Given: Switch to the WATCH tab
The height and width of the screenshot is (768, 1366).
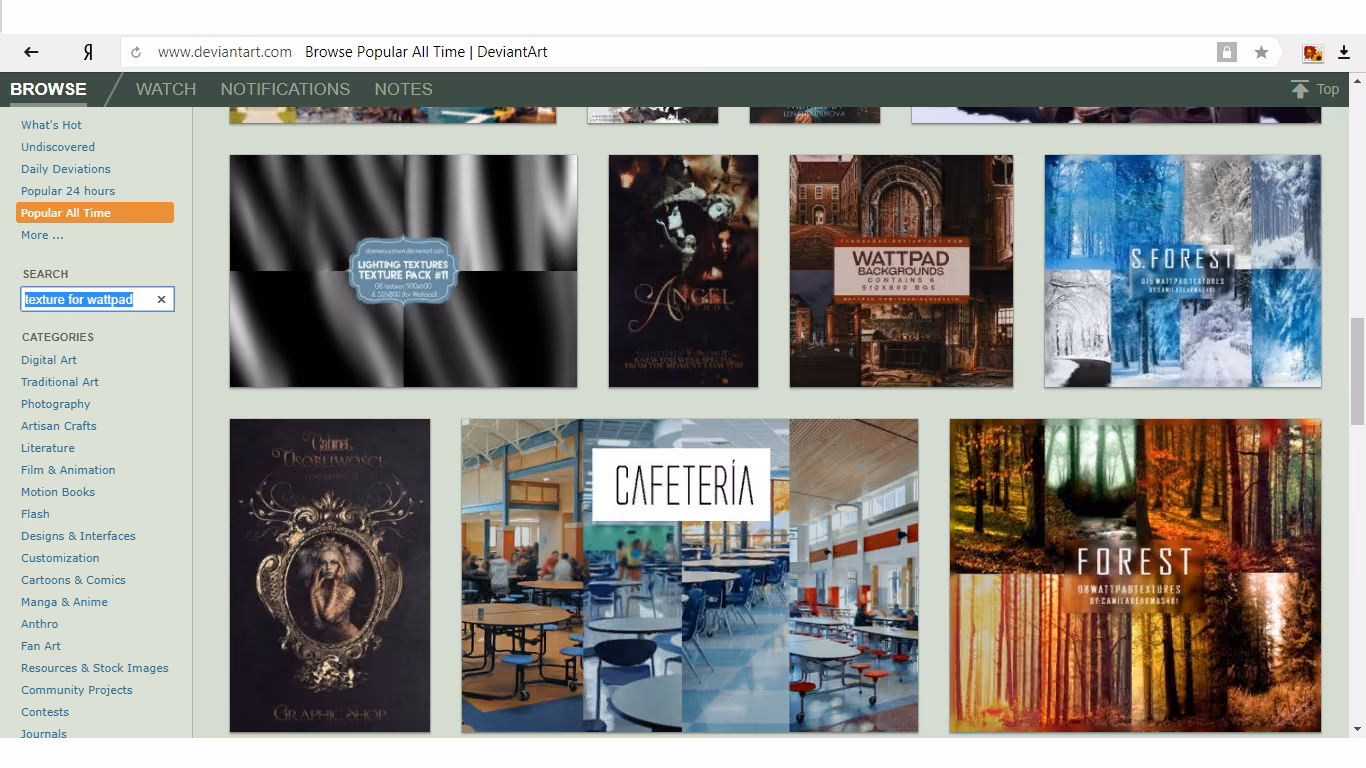Looking at the screenshot, I should point(166,89).
